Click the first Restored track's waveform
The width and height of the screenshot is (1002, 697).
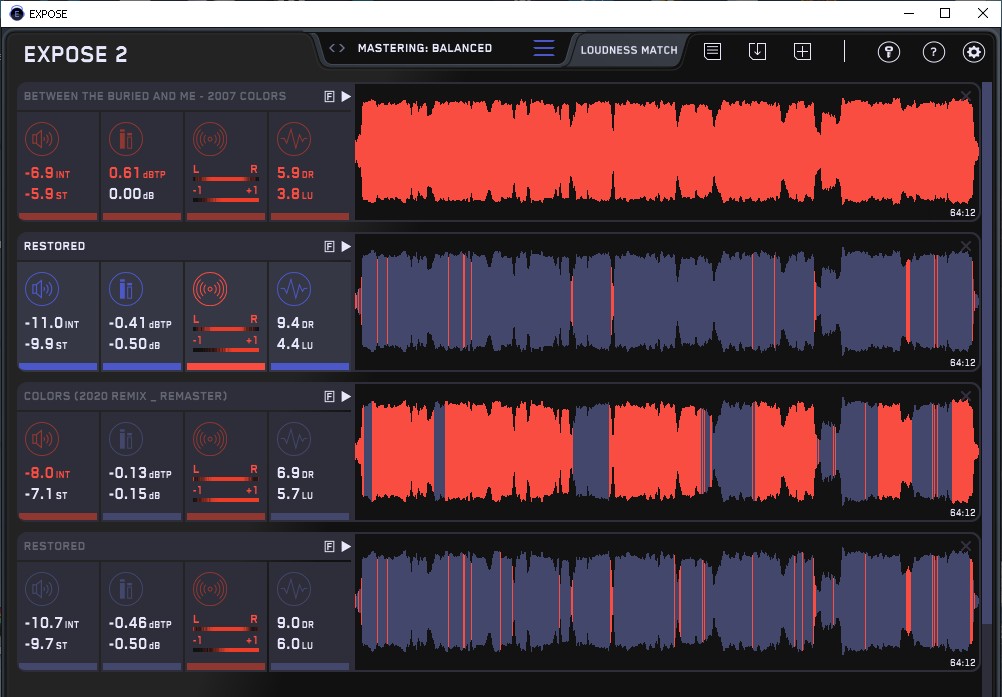pyautogui.click(x=665, y=302)
